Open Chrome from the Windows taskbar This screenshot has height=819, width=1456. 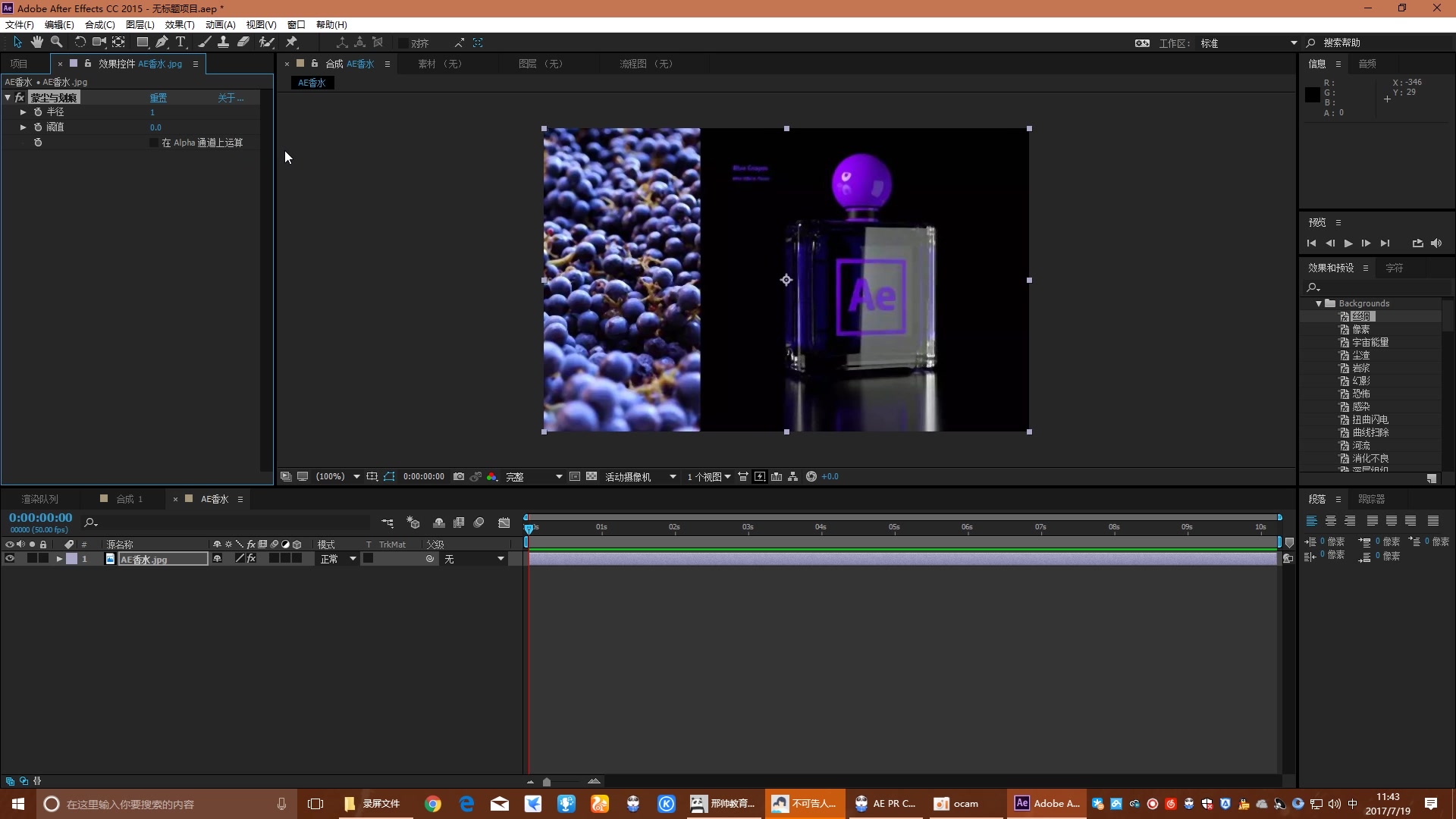(433, 804)
